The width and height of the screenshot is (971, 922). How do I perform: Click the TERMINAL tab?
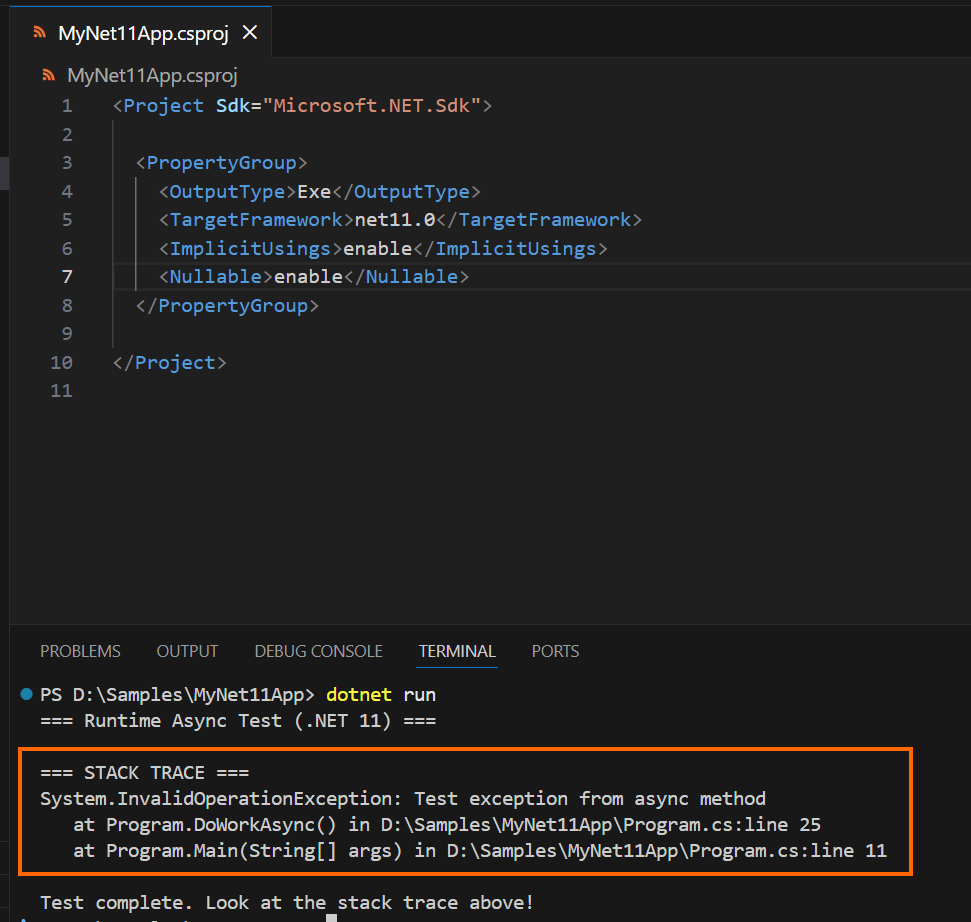[456, 651]
